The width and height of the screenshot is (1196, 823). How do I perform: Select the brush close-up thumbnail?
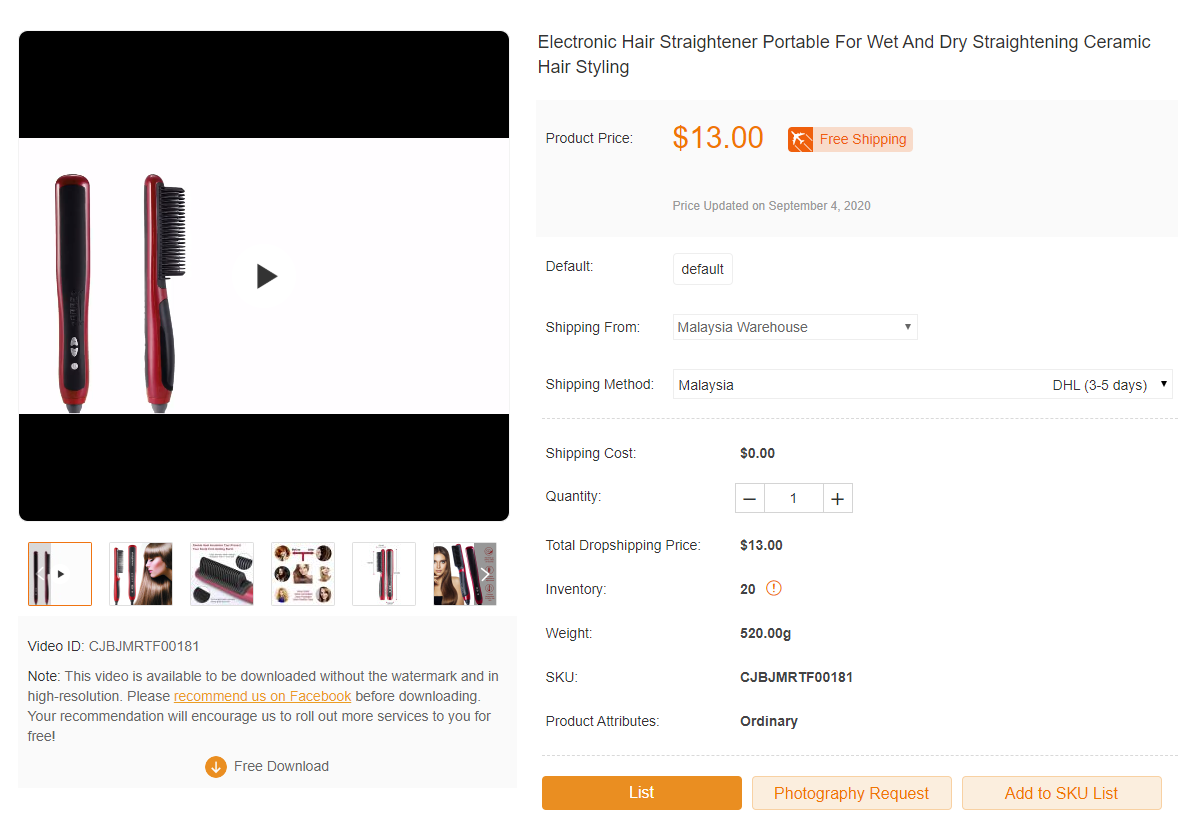click(222, 574)
